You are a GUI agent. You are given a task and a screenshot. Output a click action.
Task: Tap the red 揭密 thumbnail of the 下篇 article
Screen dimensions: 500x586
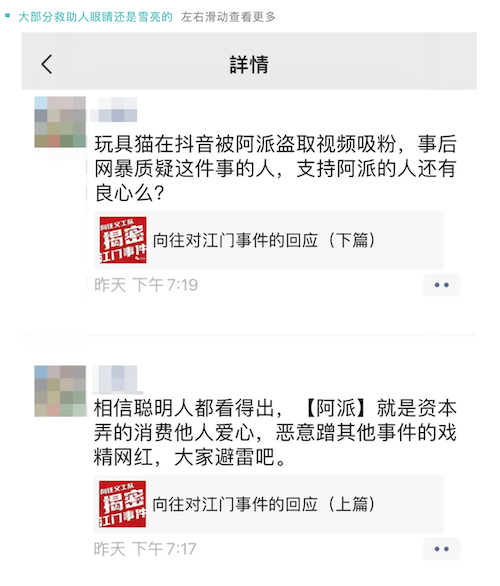pyautogui.click(x=123, y=240)
